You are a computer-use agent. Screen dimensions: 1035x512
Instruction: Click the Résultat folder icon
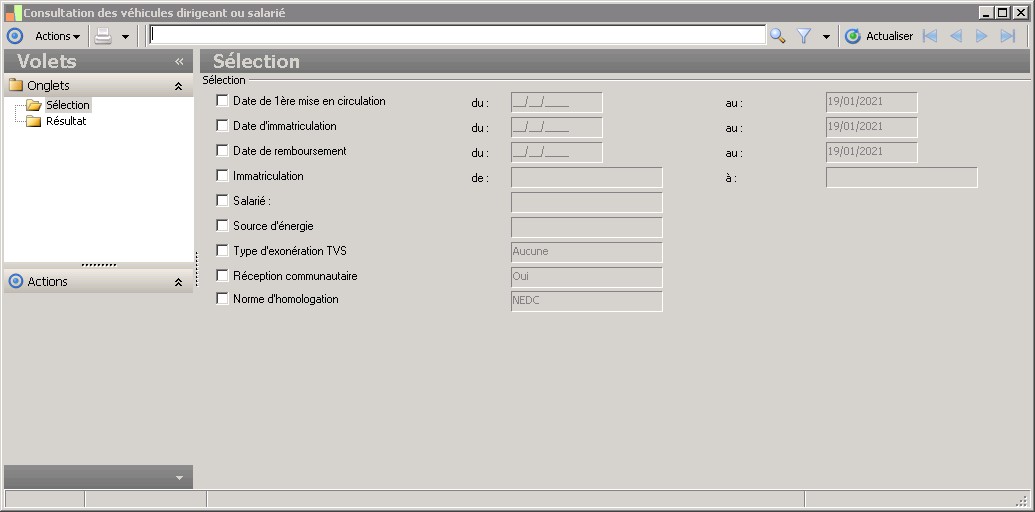click(33, 121)
